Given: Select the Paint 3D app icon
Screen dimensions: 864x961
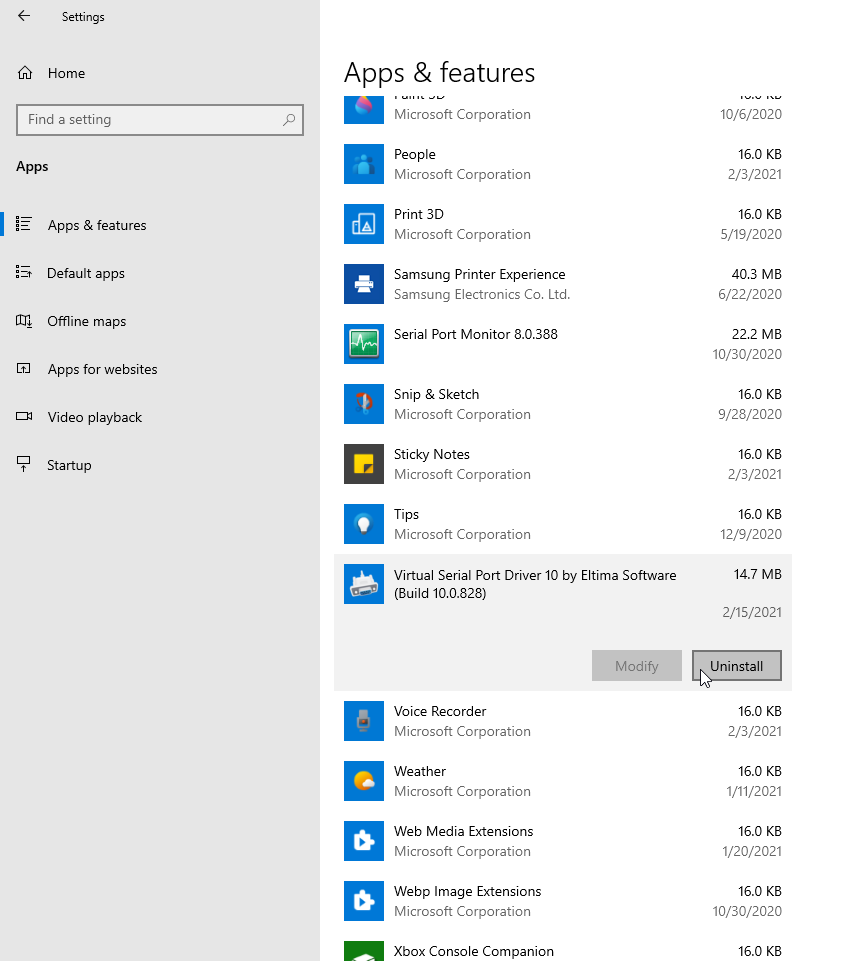Looking at the screenshot, I should 364,110.
